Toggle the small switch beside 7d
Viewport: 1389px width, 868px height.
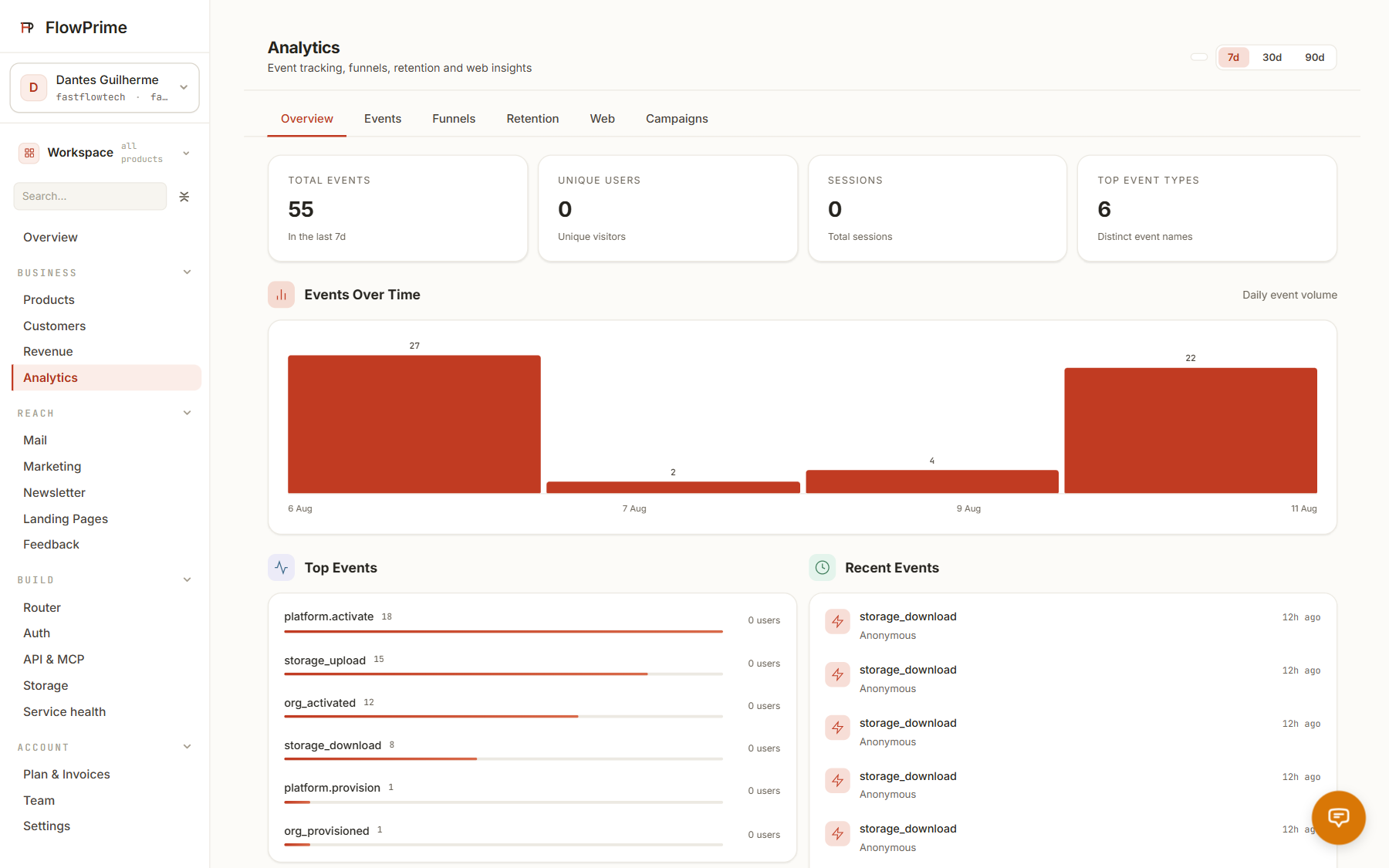point(1199,57)
